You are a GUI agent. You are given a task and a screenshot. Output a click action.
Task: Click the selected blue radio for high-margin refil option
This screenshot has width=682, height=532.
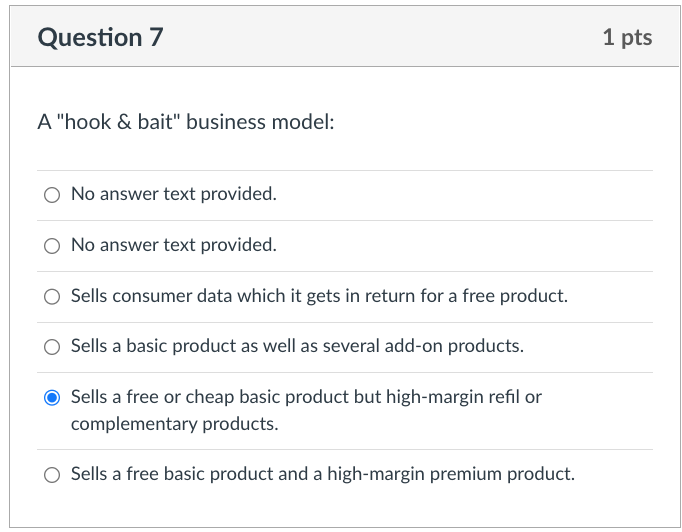(52, 398)
